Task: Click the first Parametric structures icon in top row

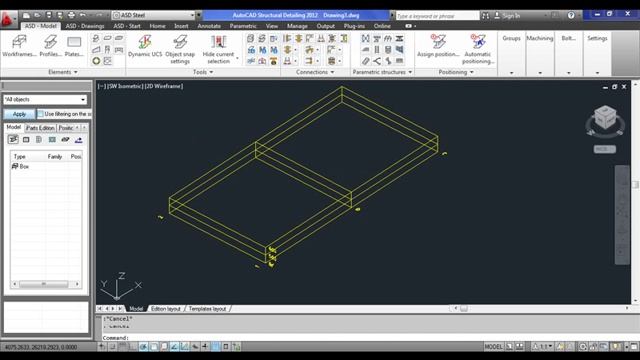Action: tap(365, 38)
